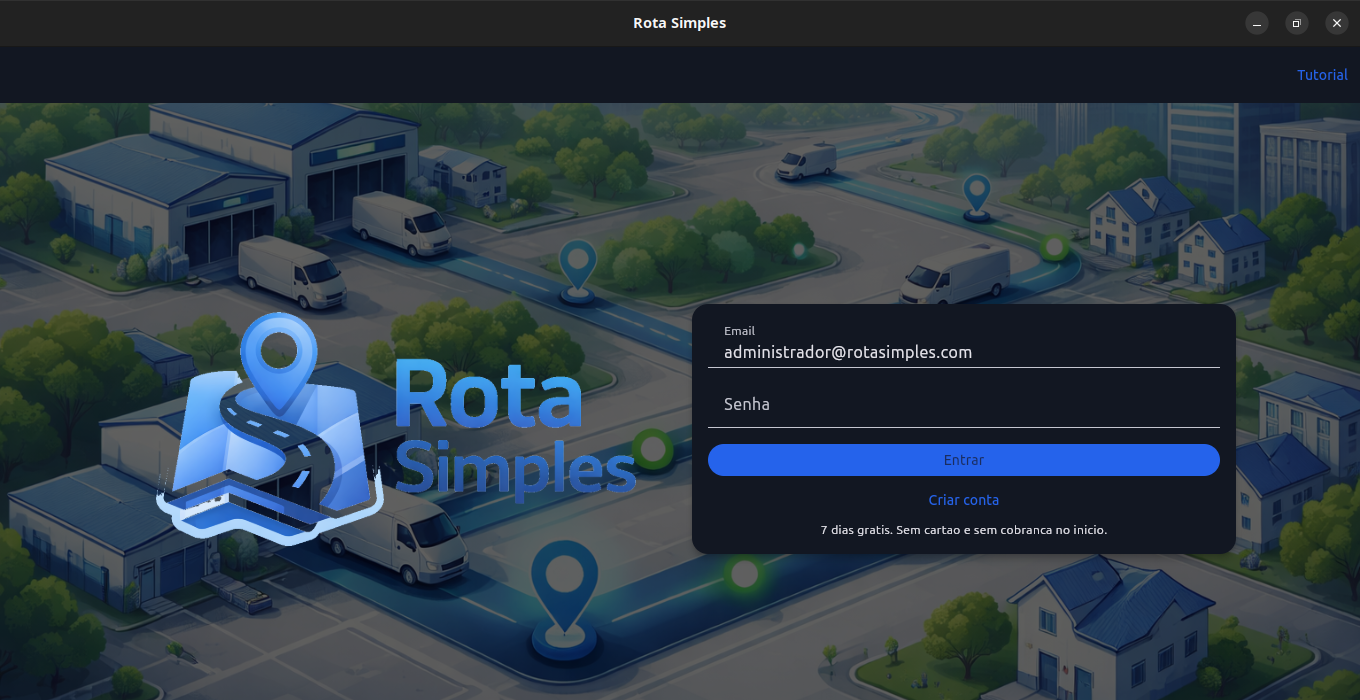Image resolution: width=1360 pixels, height=700 pixels.
Task: Open the Tutorial link
Action: pyautogui.click(x=1322, y=74)
